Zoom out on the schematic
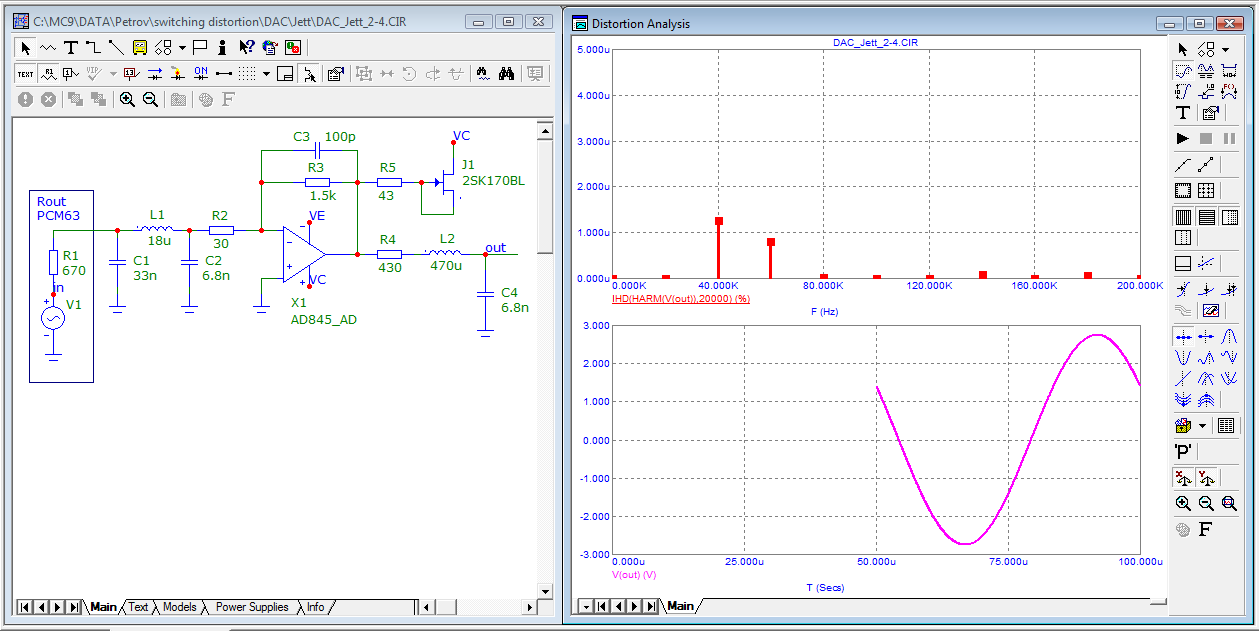 150,99
